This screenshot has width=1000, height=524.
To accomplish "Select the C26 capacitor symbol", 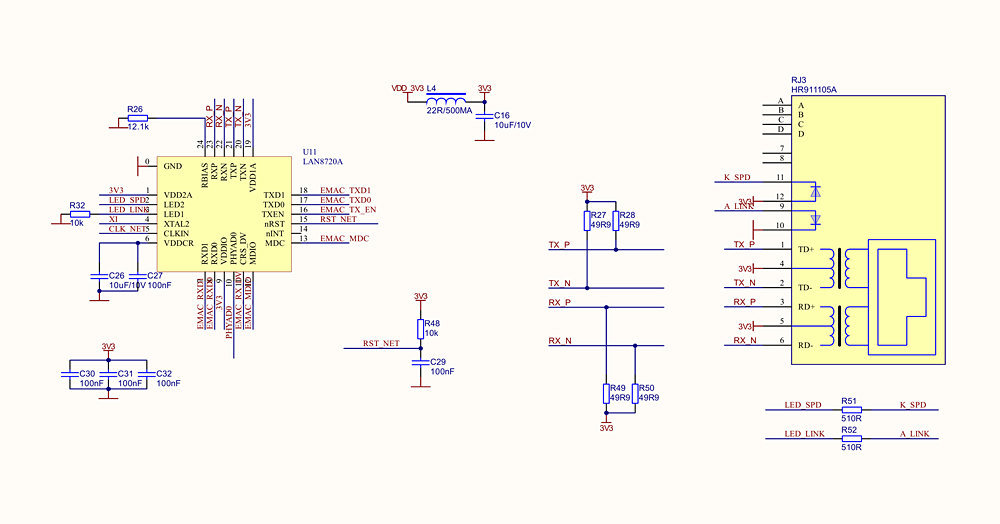I will 99,276.
